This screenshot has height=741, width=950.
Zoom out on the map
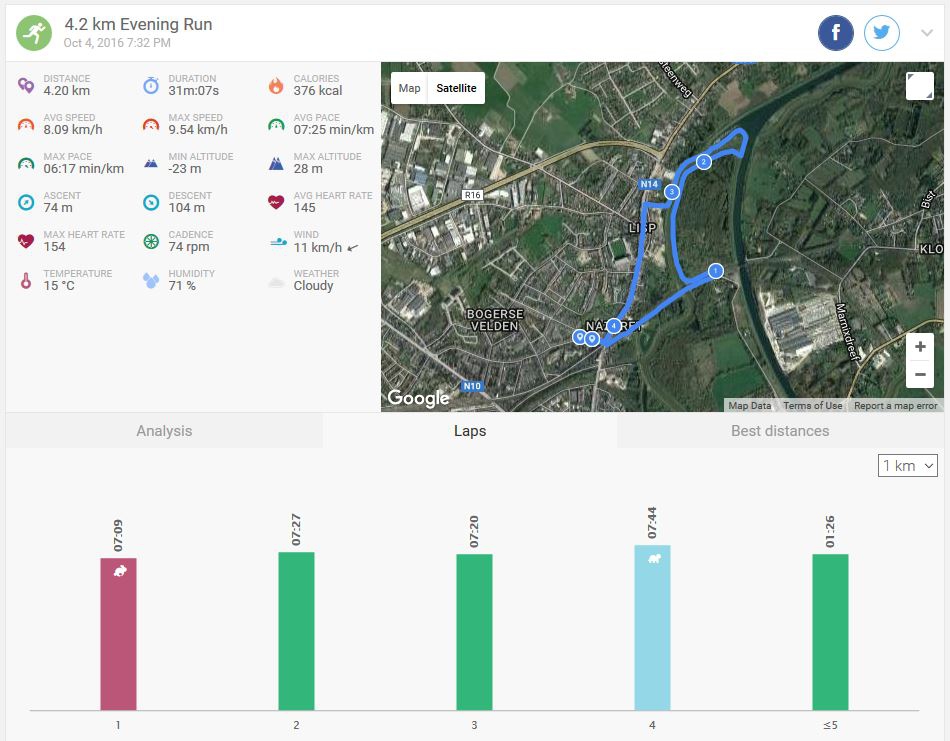tap(920, 375)
